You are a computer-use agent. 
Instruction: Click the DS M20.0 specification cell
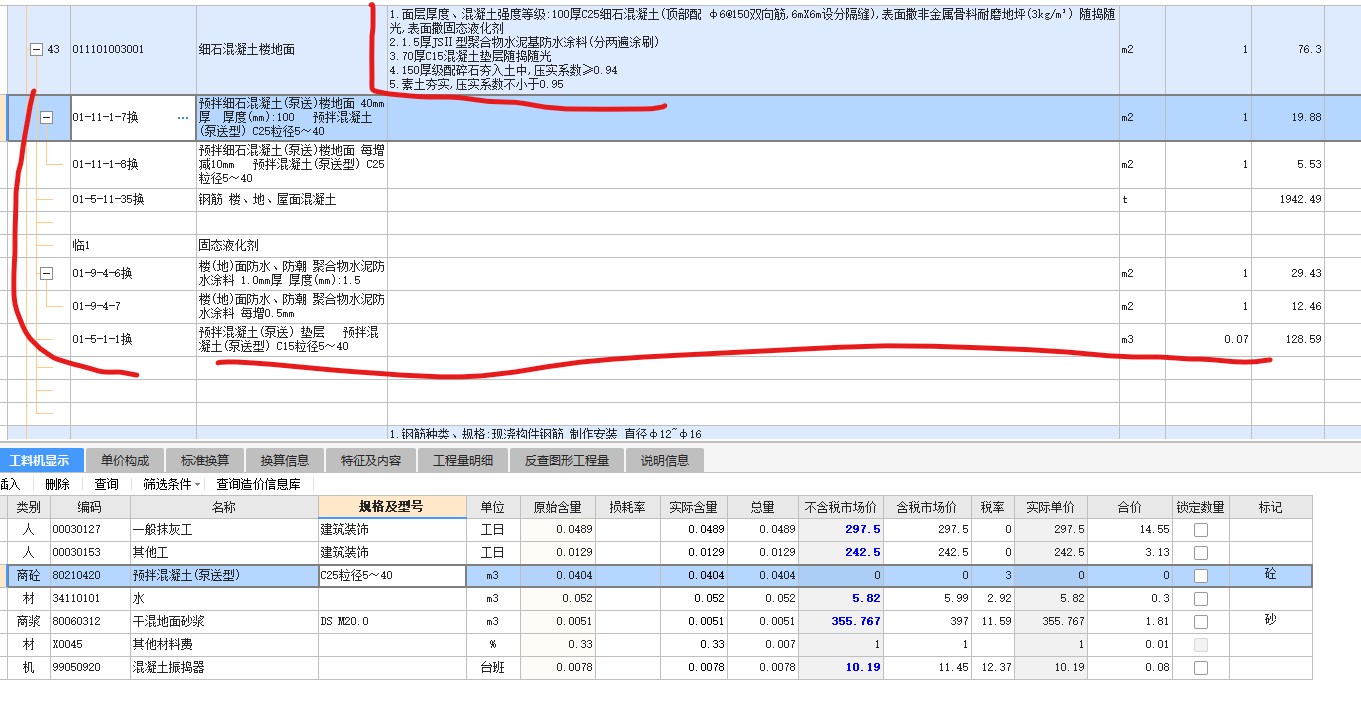tap(392, 622)
